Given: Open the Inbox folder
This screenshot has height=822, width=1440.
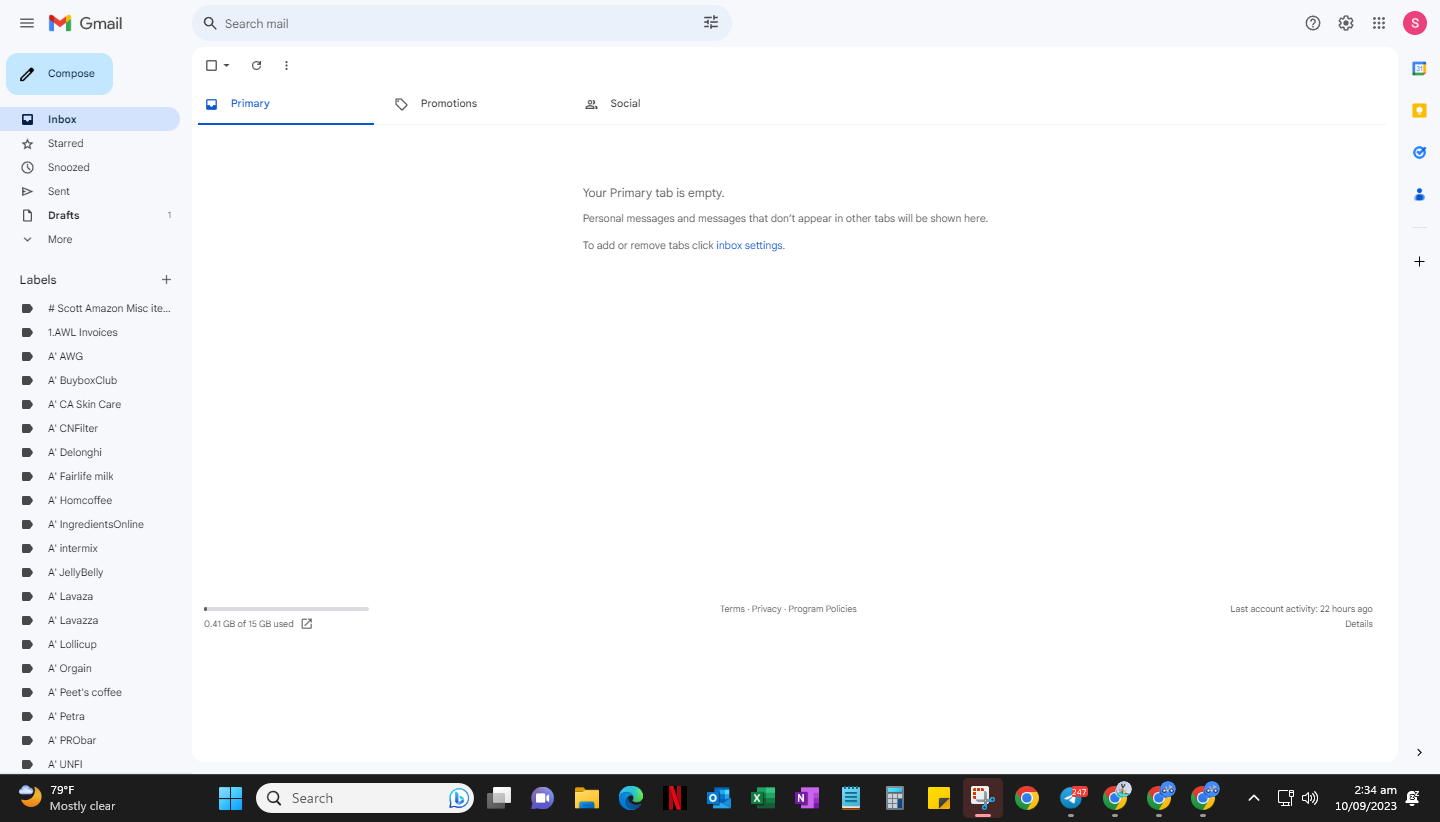Looking at the screenshot, I should [90, 119].
